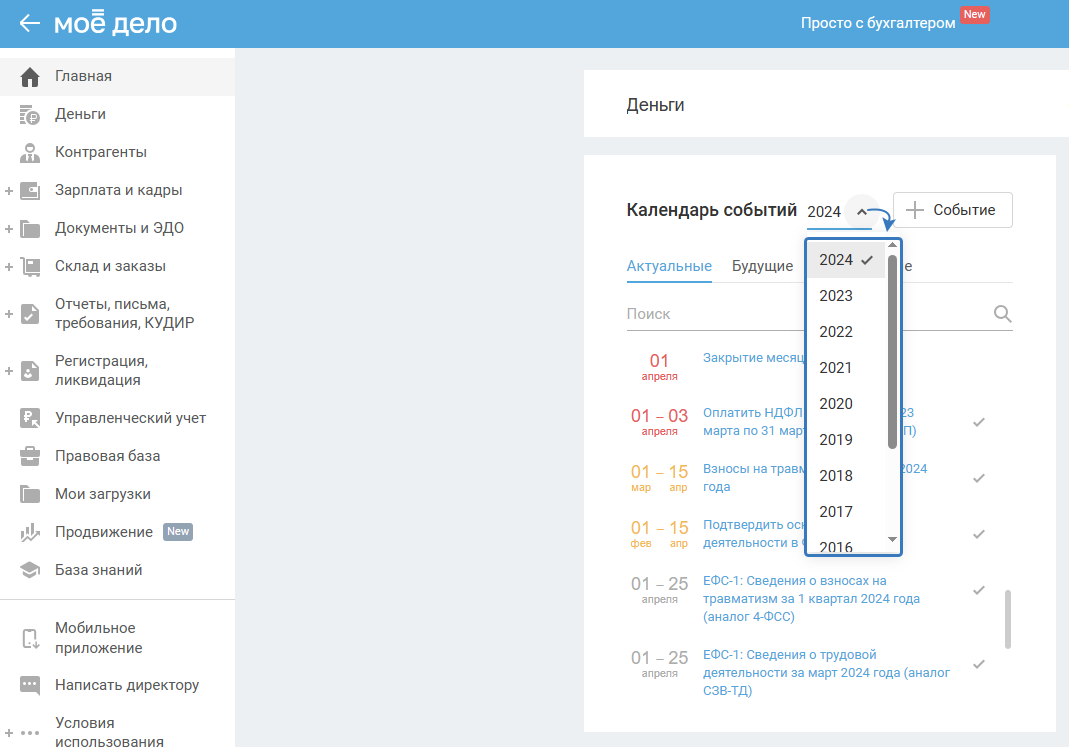This screenshot has height=747, width=1069.
Task: Switch to Актуальные tab
Action: tap(669, 266)
